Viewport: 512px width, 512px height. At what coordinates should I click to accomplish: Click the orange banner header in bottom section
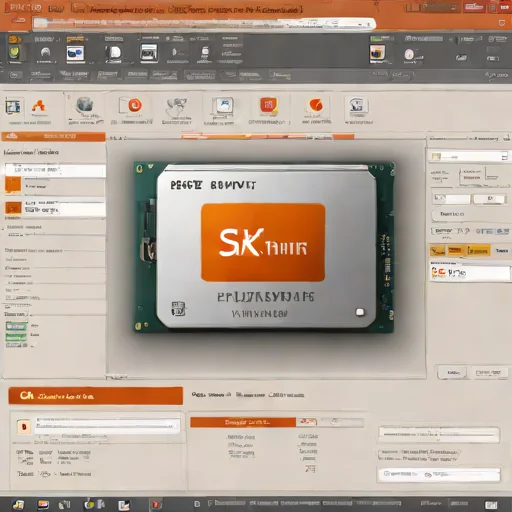(95, 396)
